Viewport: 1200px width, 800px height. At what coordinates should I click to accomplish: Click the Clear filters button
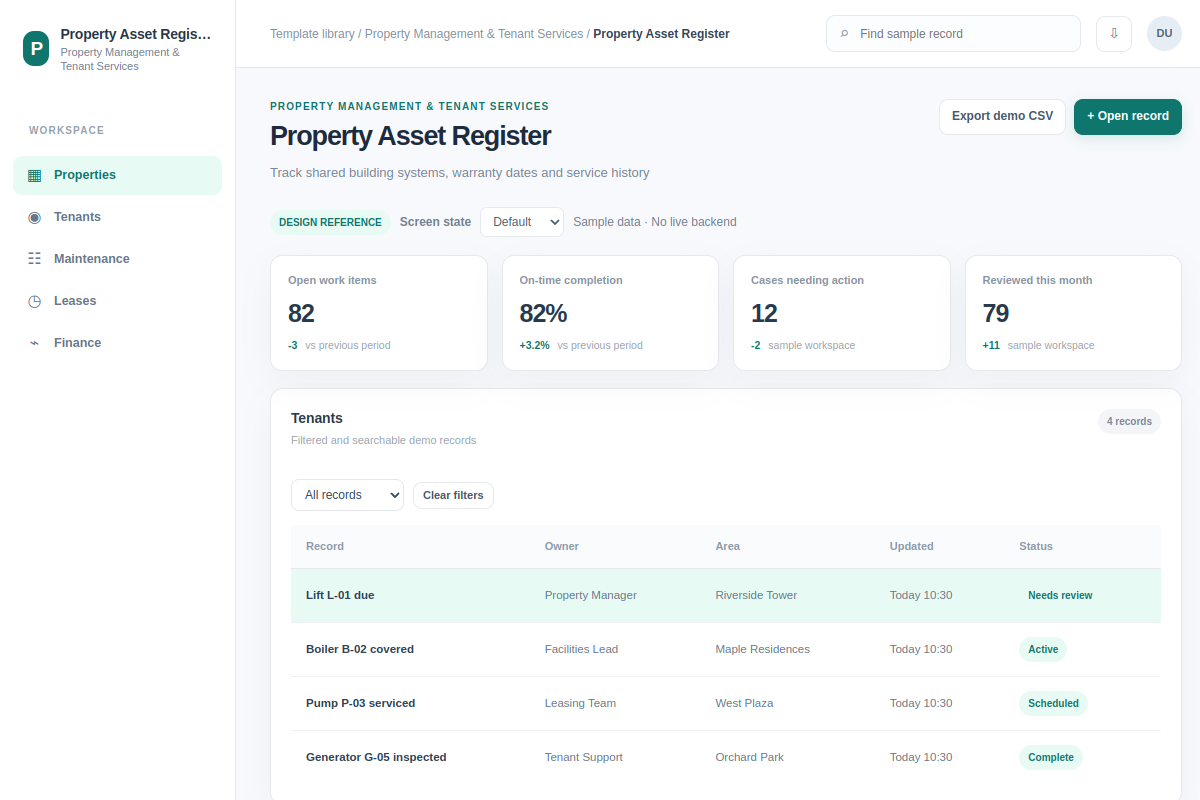coord(453,495)
